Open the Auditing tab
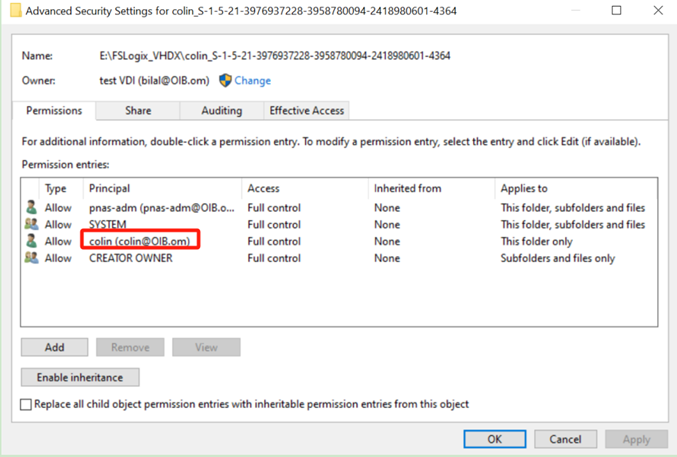 click(x=221, y=111)
